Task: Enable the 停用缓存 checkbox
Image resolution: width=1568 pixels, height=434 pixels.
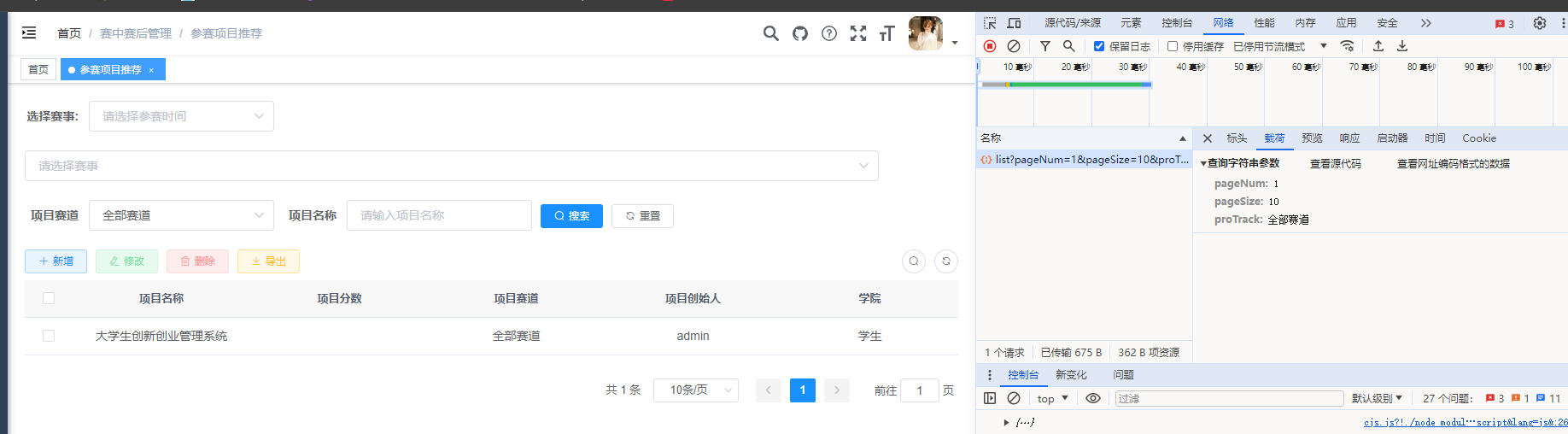Action: click(1173, 46)
